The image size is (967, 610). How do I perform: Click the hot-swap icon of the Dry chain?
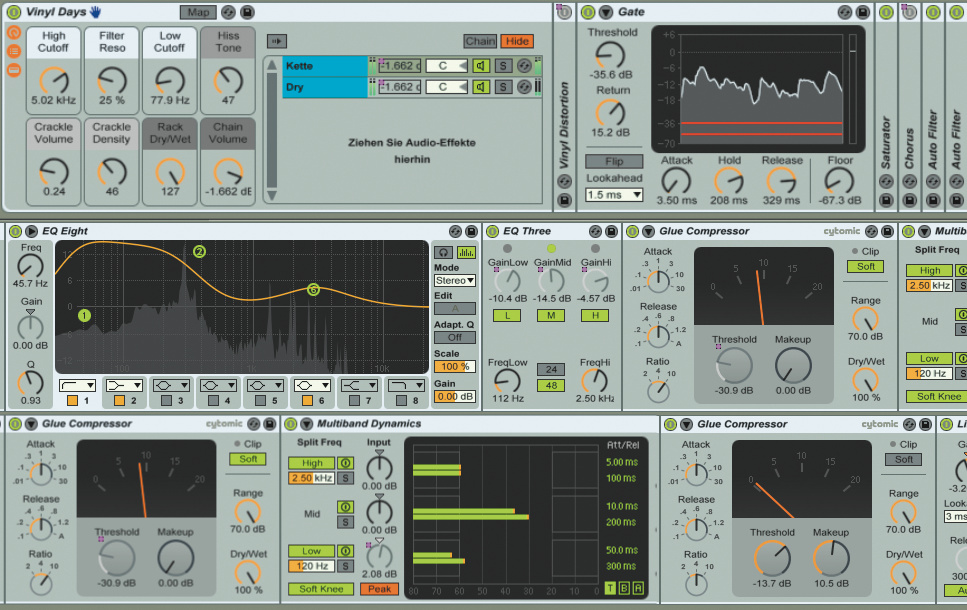525,88
